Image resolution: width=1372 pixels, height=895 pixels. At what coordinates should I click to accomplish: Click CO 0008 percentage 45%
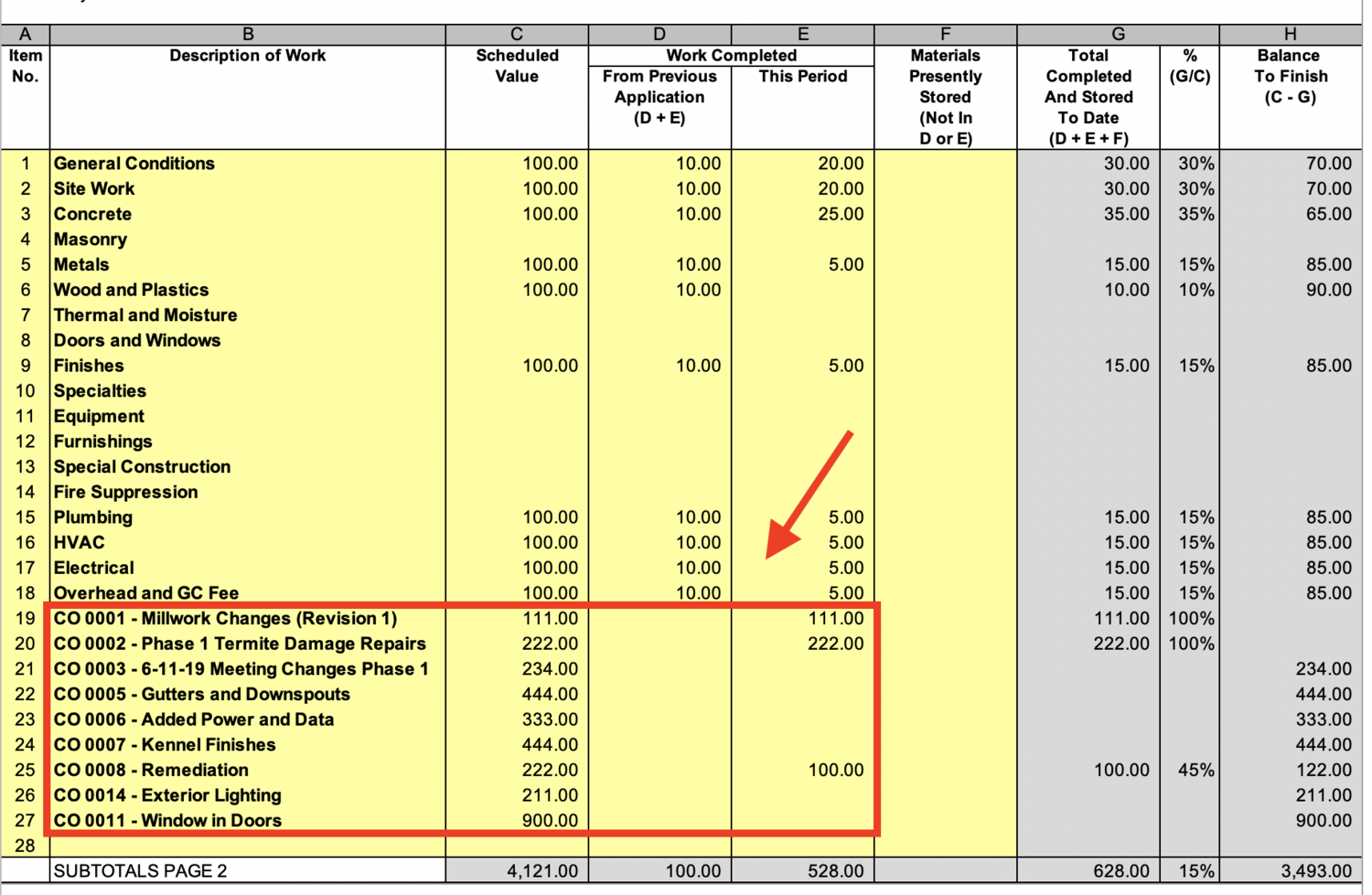coord(1196,771)
